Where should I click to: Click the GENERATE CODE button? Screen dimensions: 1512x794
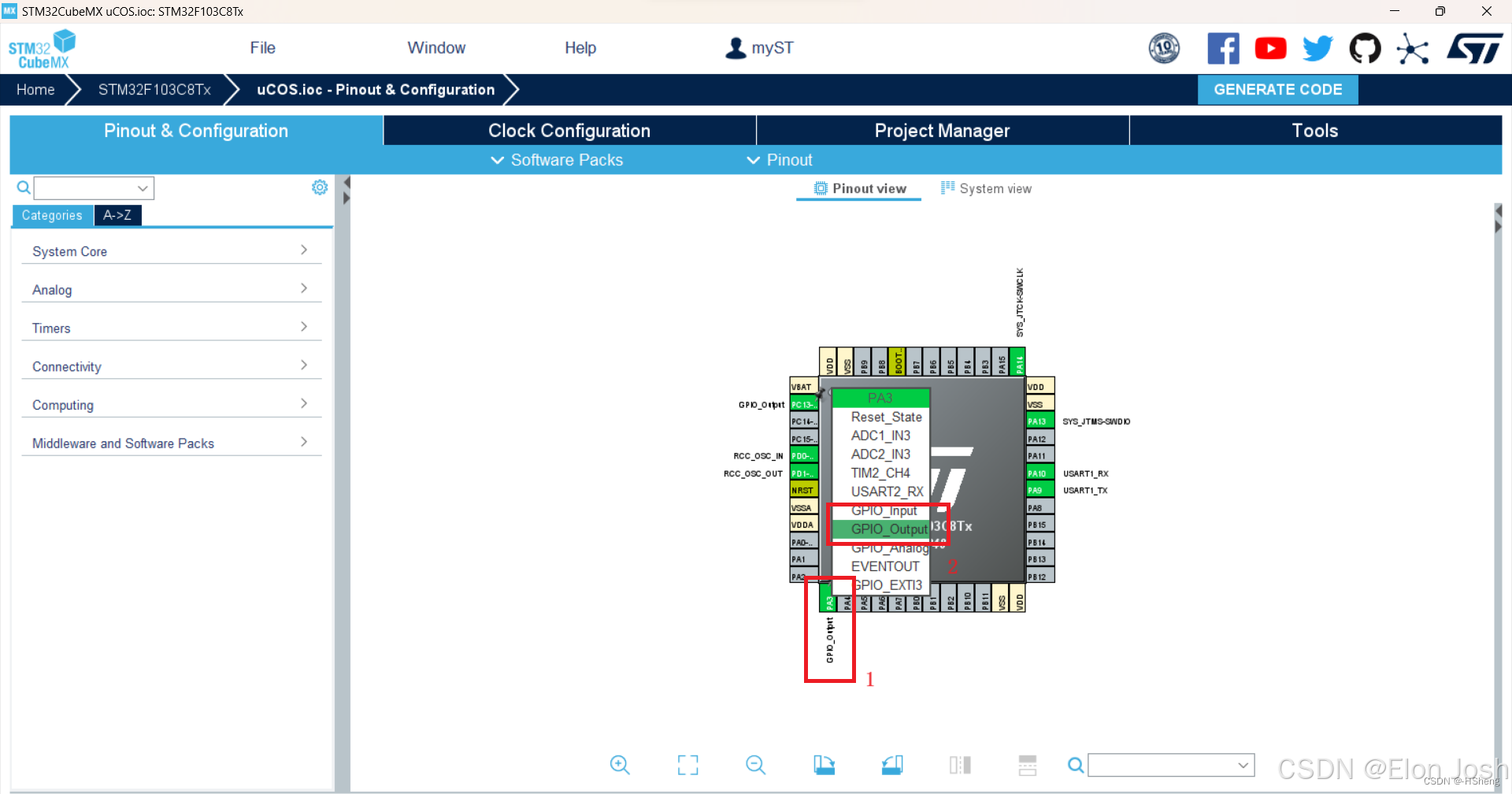[x=1277, y=90]
